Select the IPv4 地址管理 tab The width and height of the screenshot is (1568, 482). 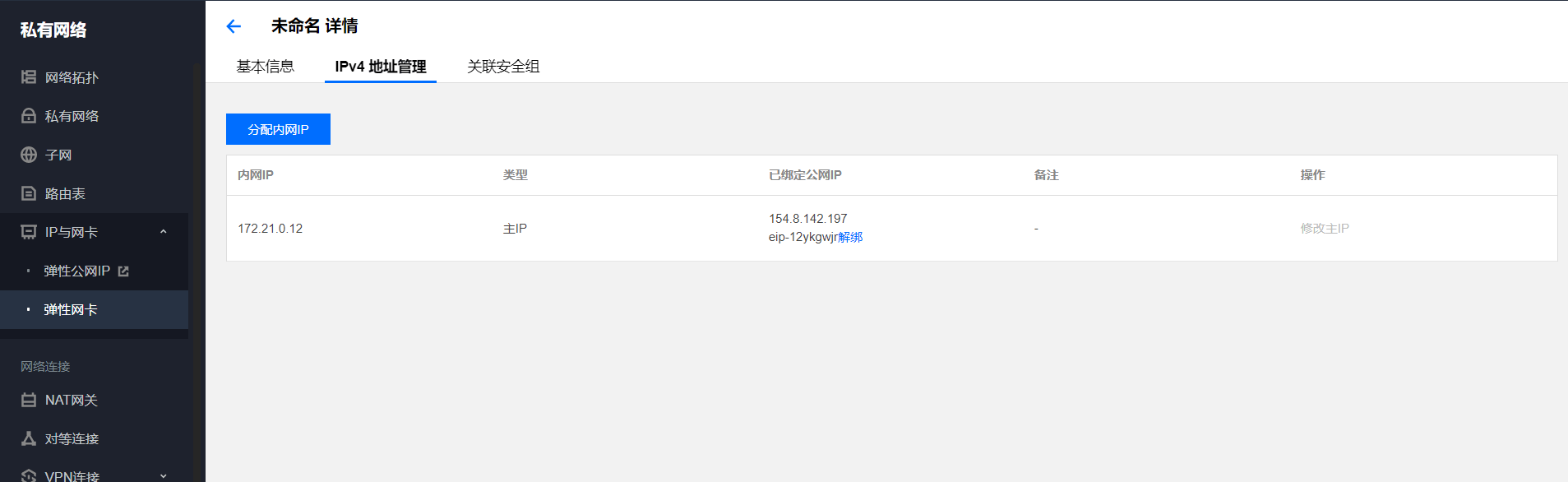tap(381, 67)
